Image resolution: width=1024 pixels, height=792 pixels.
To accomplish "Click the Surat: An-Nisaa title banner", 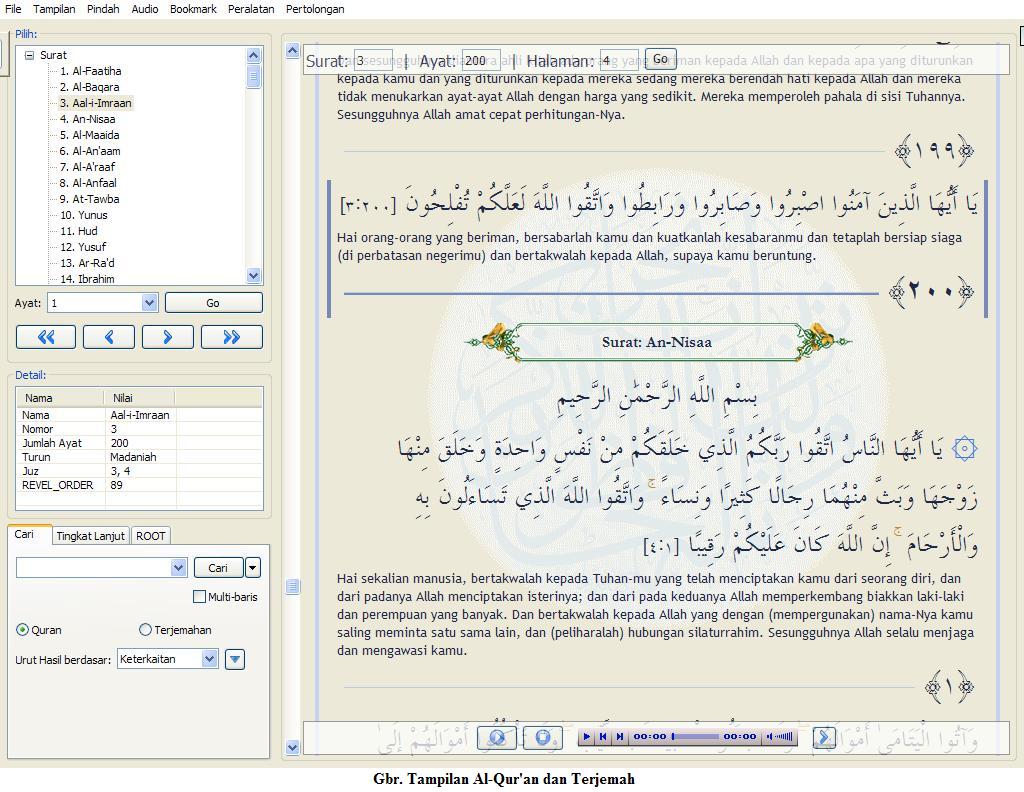I will [x=657, y=341].
